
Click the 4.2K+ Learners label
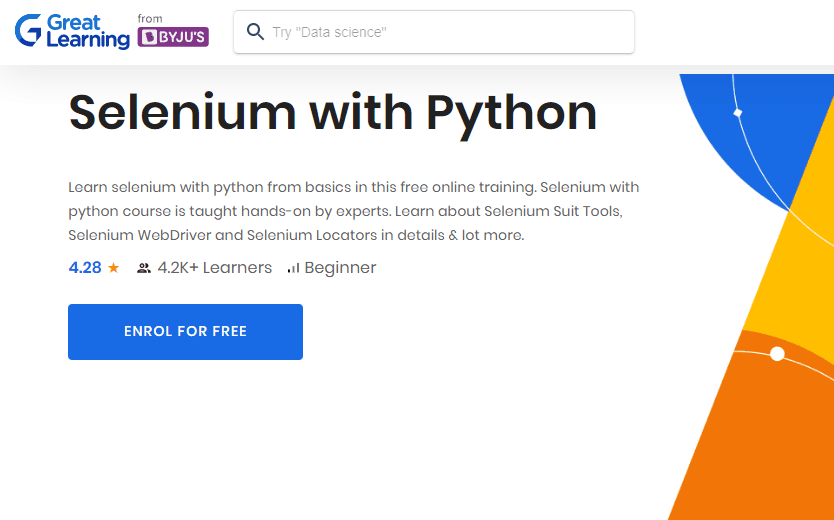pyautogui.click(x=214, y=268)
